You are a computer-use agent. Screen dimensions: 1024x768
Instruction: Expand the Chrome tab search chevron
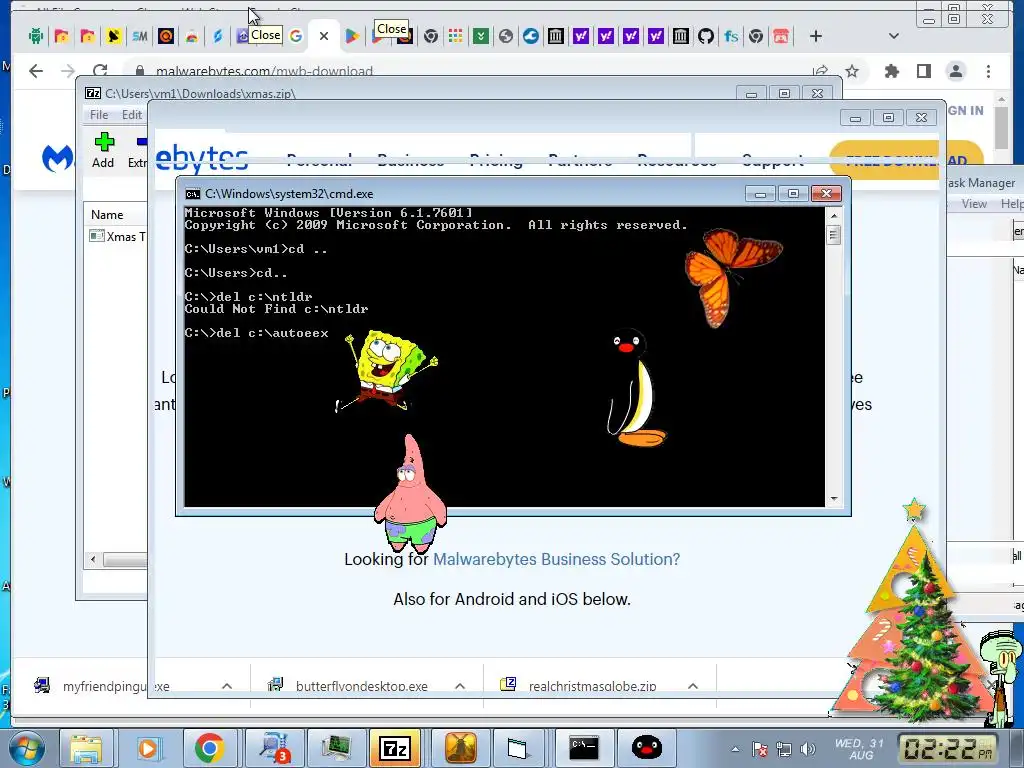pyautogui.click(x=893, y=37)
